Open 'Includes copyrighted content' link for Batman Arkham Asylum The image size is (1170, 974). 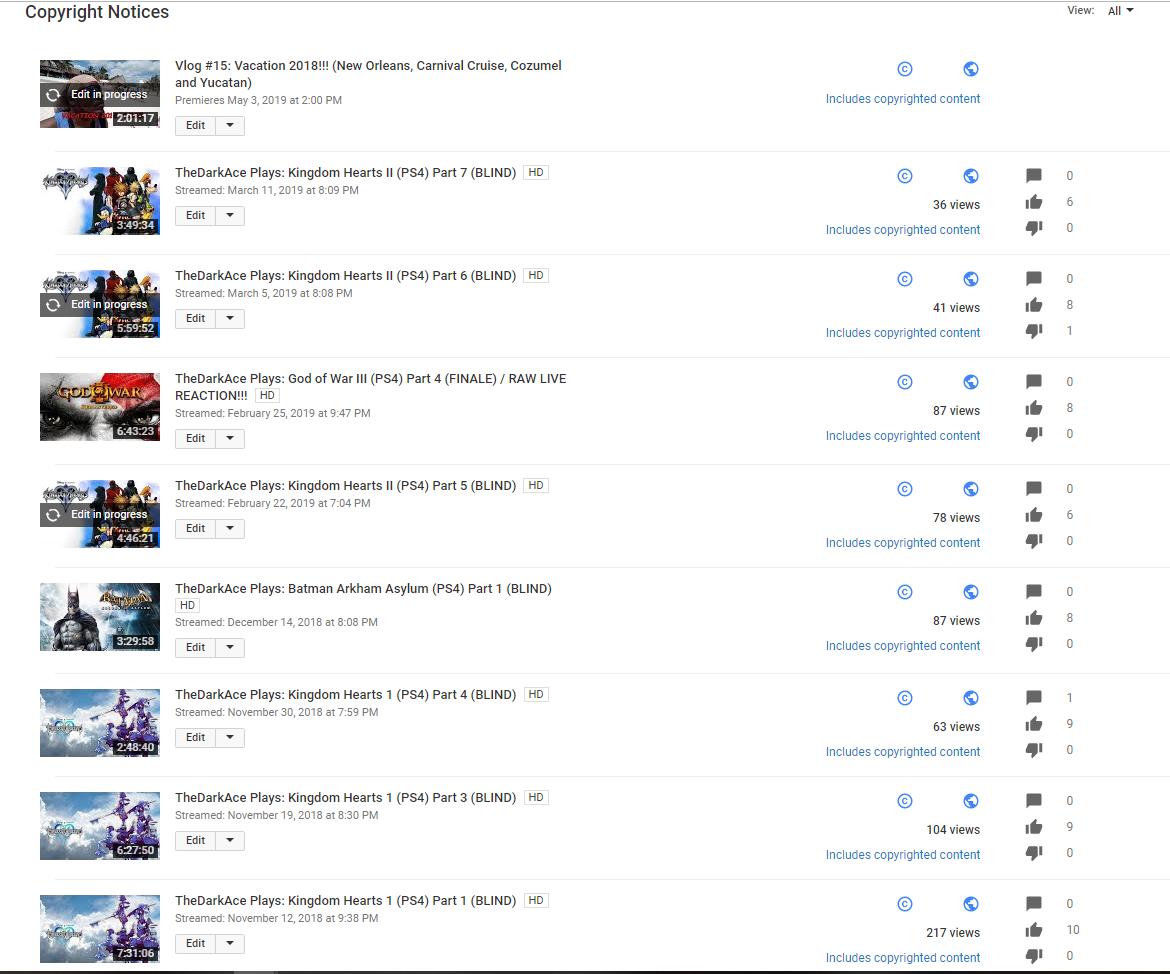(x=903, y=646)
